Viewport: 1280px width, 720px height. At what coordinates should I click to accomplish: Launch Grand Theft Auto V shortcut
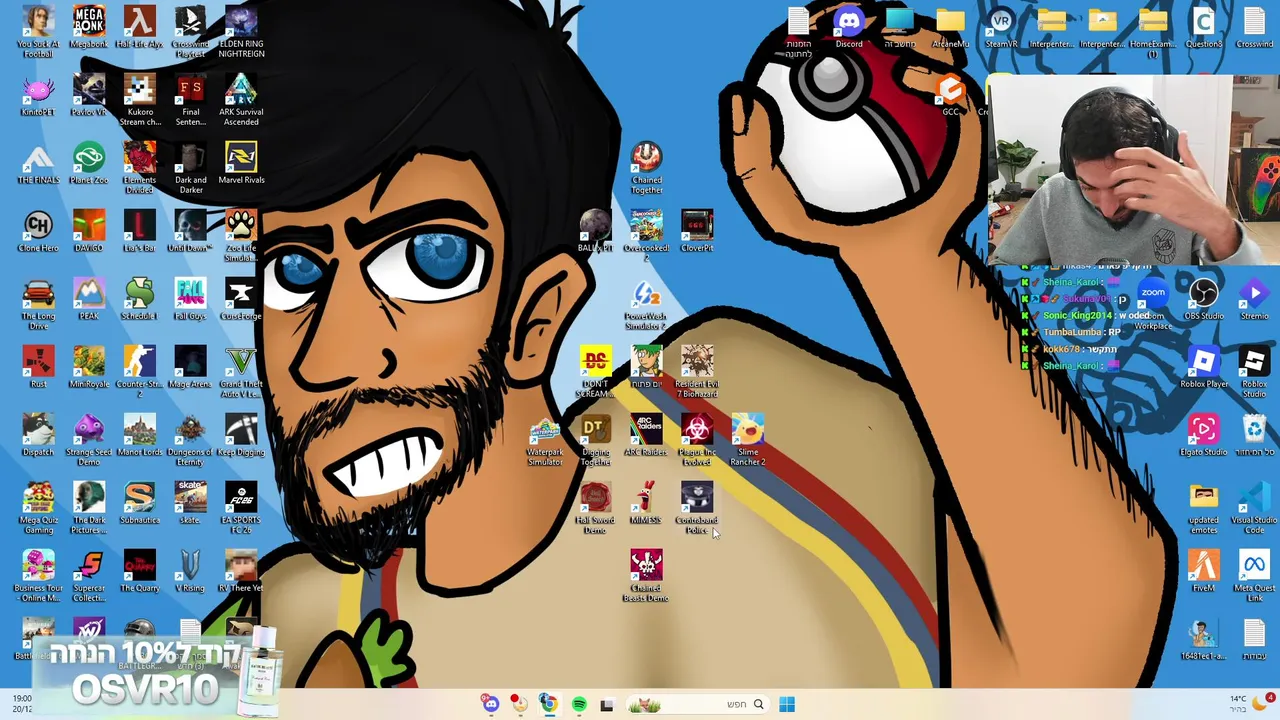(241, 372)
